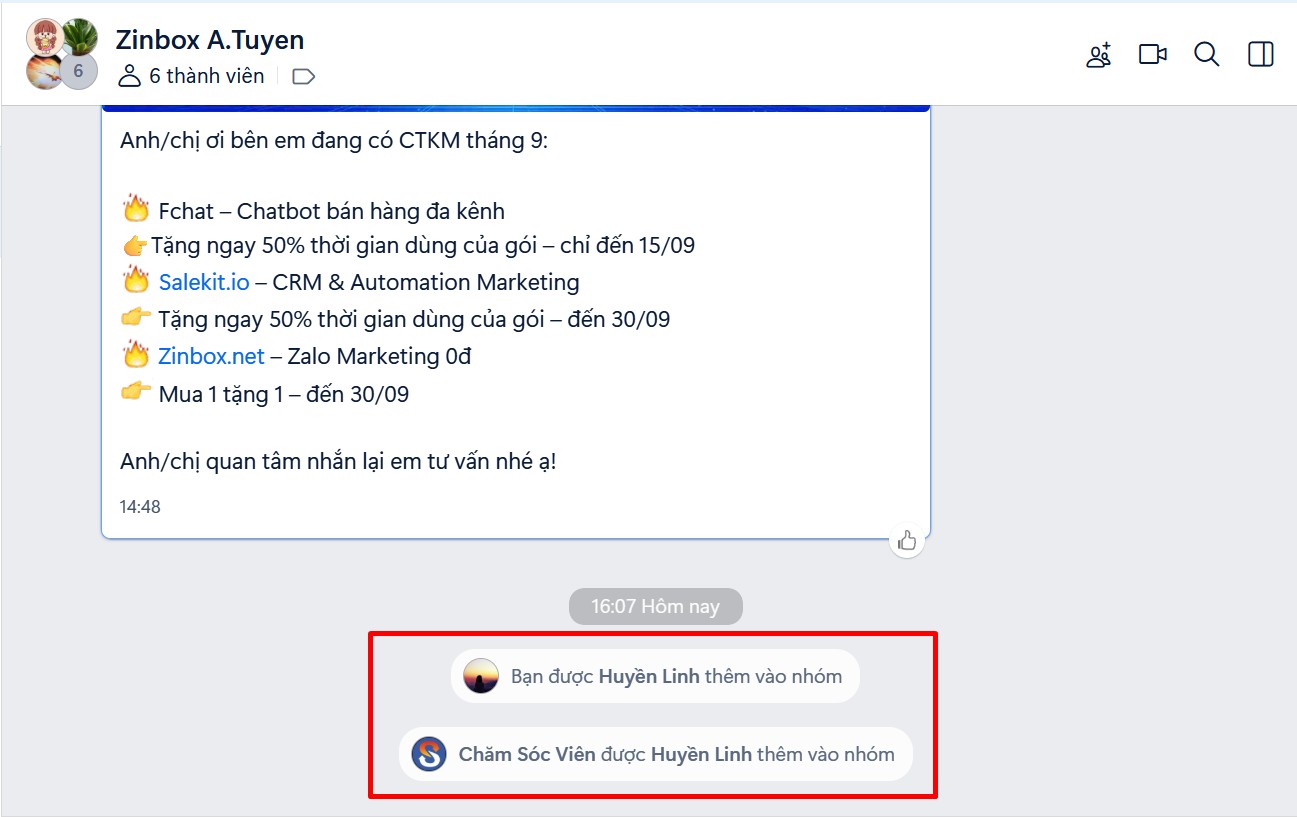Click Huyền Linh in the 'Bạn được' notice
This screenshot has width=1297, height=817.
648,677
